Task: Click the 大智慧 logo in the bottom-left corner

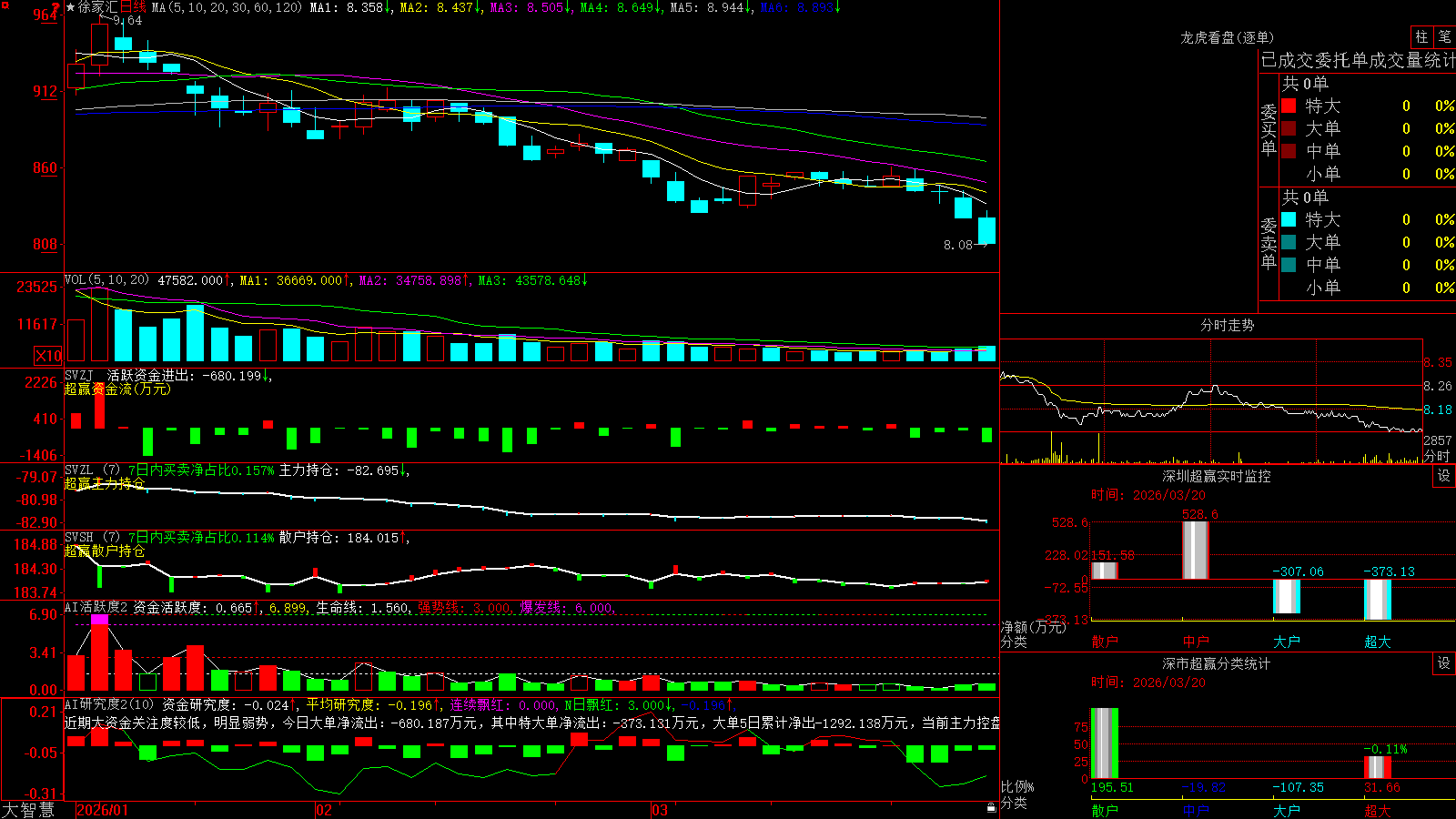Action: (28, 810)
